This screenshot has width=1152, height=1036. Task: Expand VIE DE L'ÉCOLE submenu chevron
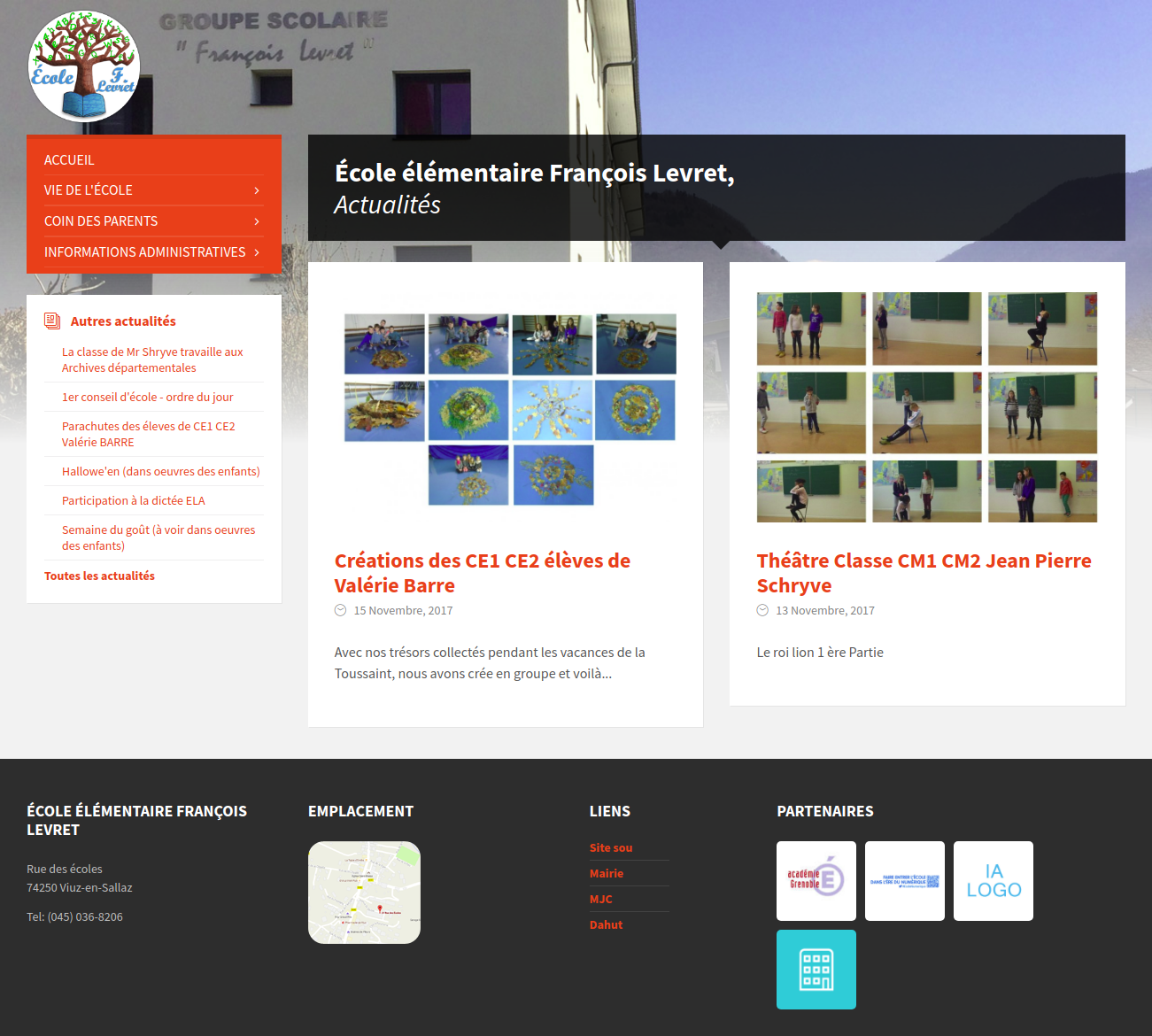(257, 190)
